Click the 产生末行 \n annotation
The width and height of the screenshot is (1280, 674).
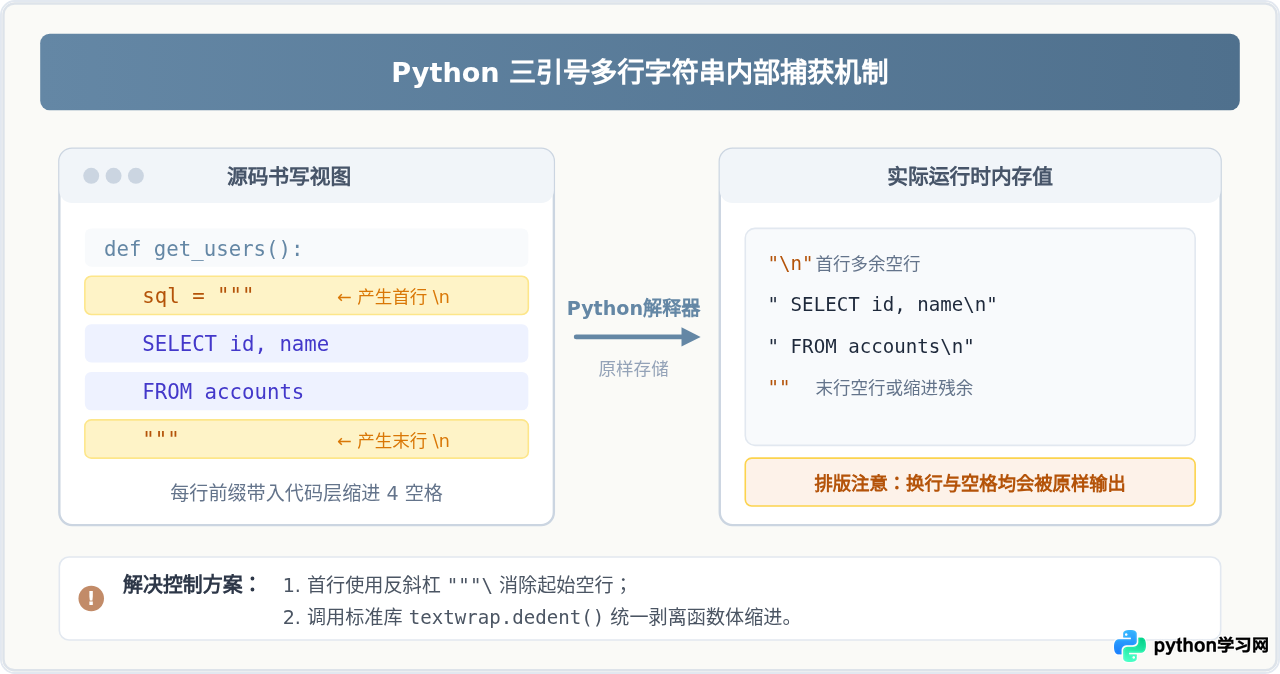[393, 441]
